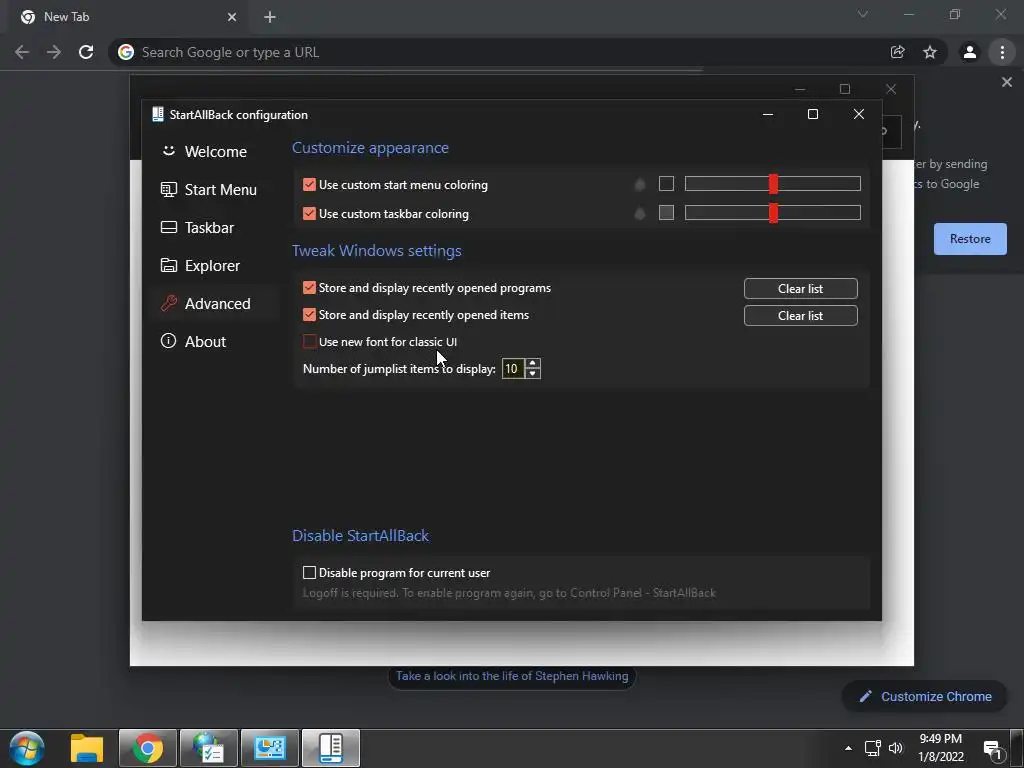Open the Chrome profile icon
The image size is (1024, 768).
point(970,52)
